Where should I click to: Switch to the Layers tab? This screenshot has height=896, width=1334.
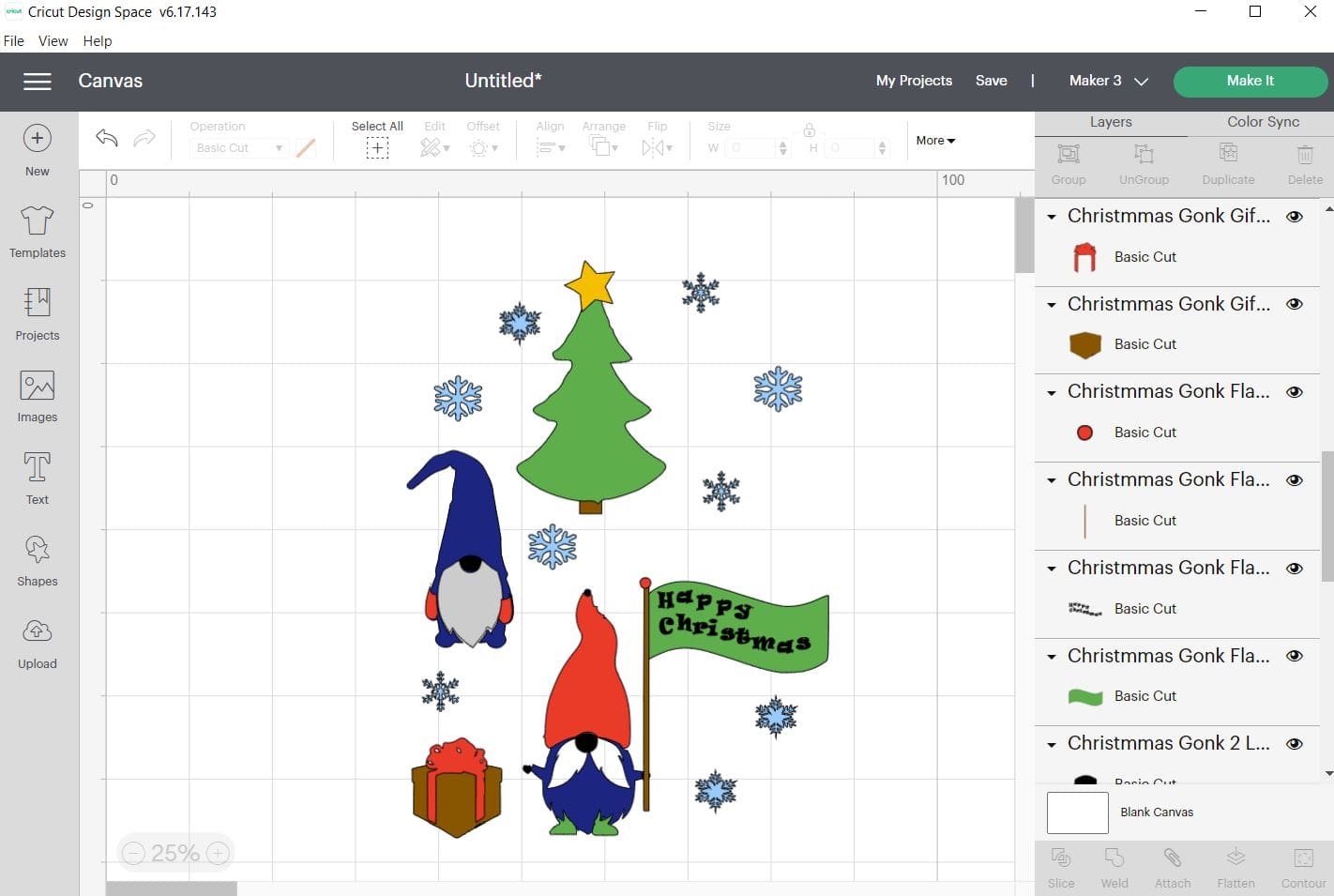tap(1111, 122)
